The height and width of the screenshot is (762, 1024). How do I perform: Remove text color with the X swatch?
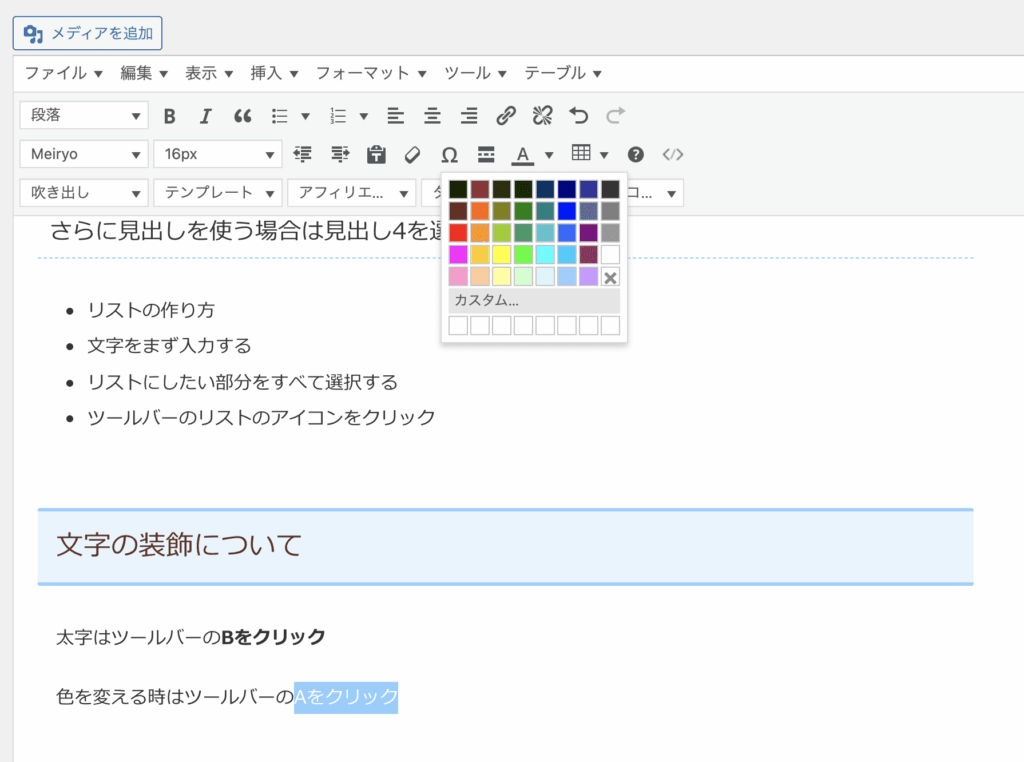coord(610,277)
